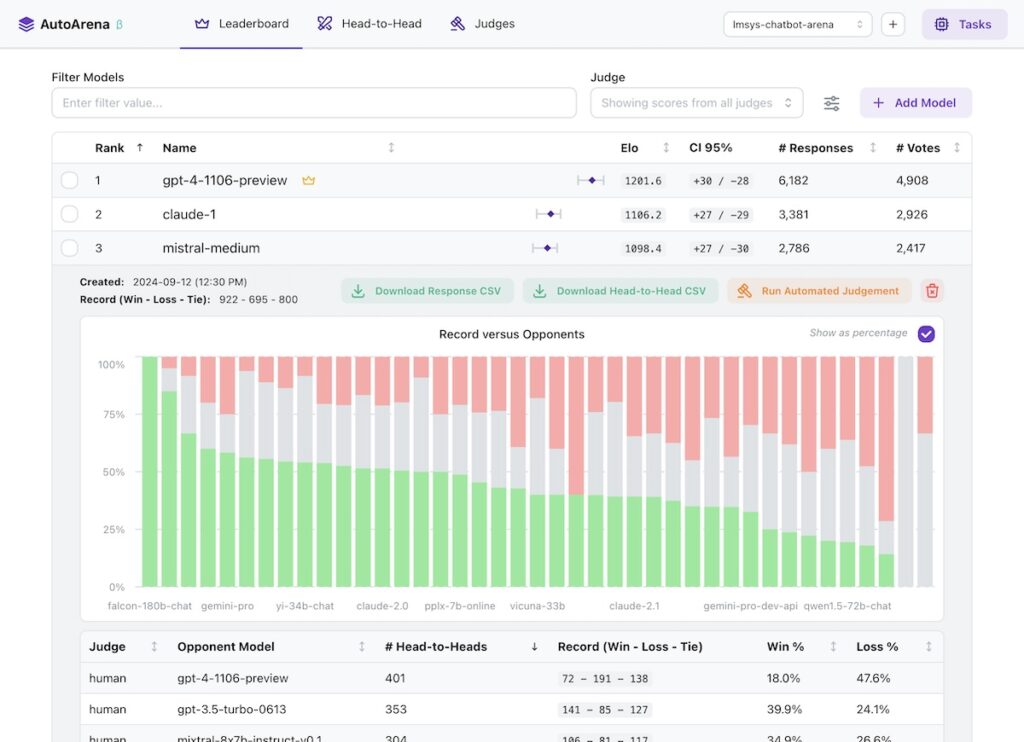Viewport: 1024px width, 742px height.
Task: Toggle the descending arrow on # Head-to-Heads
Action: tap(533, 646)
